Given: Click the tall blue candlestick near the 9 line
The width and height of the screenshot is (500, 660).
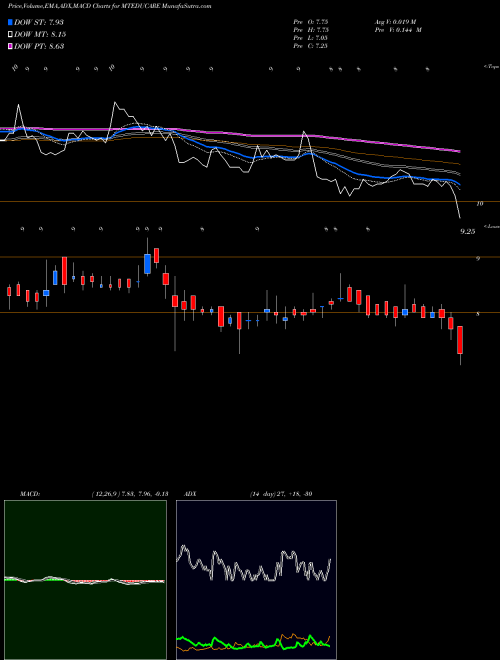Looking at the screenshot, I should [147, 264].
